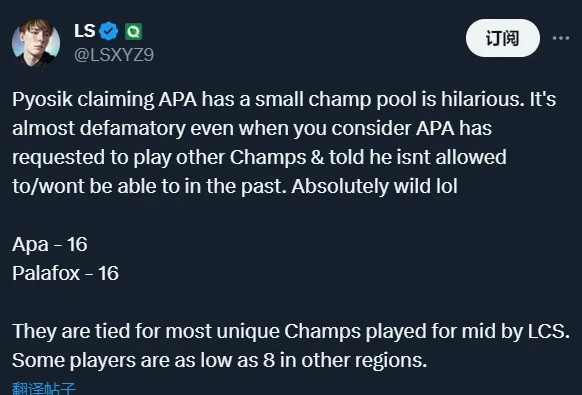Screen dimensions: 582x395
Task: Click the 'Absolutely wild lol' text
Action: click(x=374, y=186)
